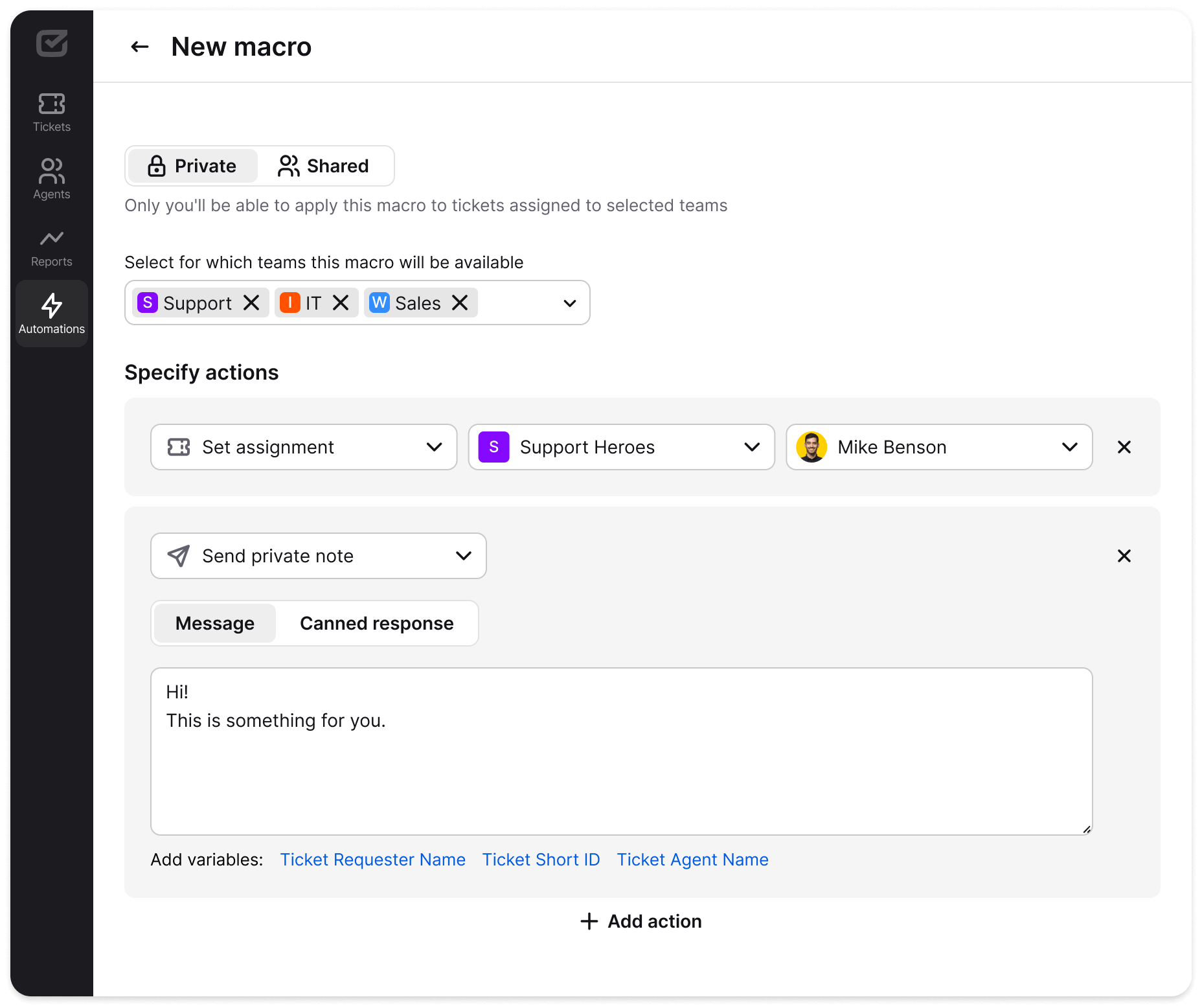Click the Sales tag's blue W badge

point(380,303)
